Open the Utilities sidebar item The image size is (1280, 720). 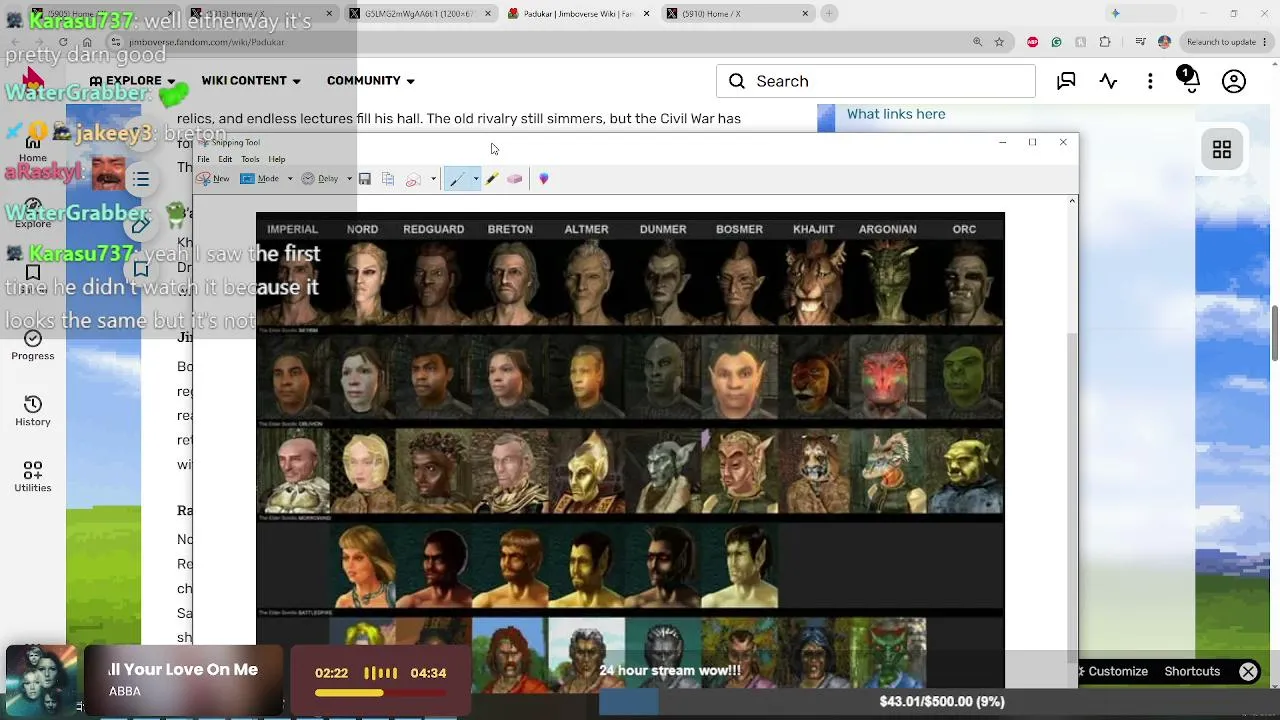click(x=33, y=477)
